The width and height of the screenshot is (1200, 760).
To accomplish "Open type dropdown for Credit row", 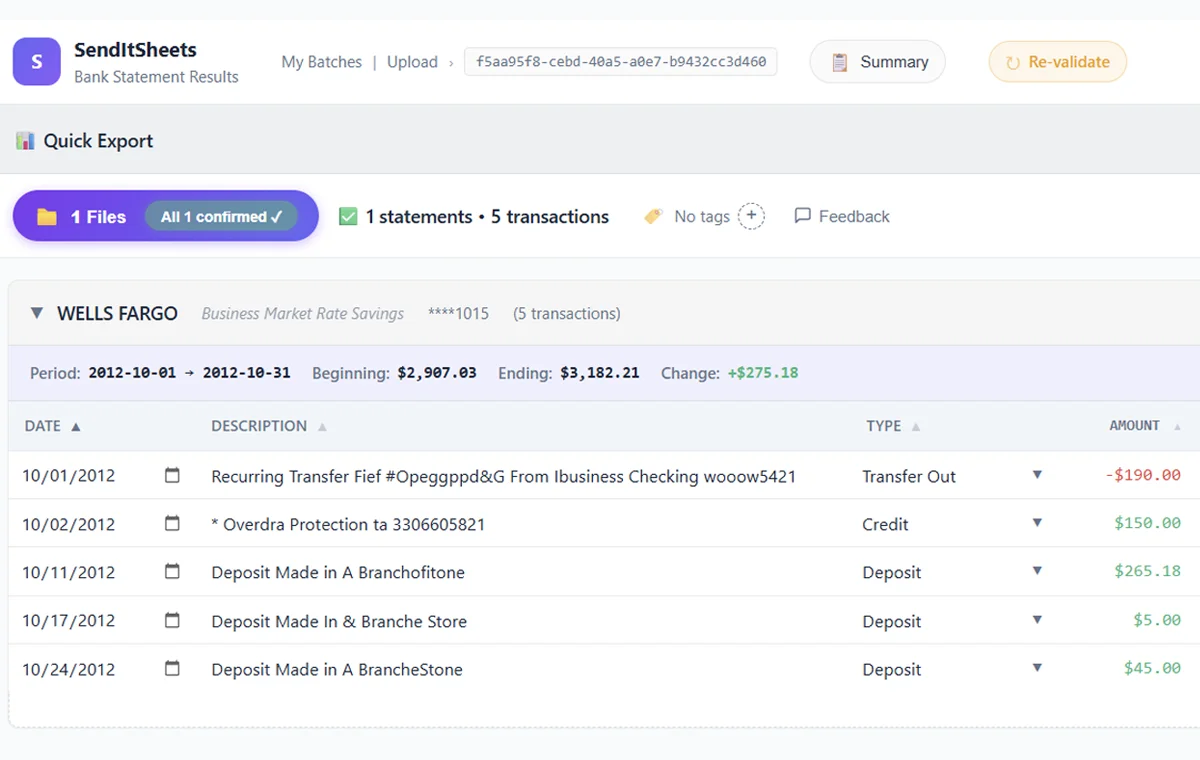I will (1037, 523).
